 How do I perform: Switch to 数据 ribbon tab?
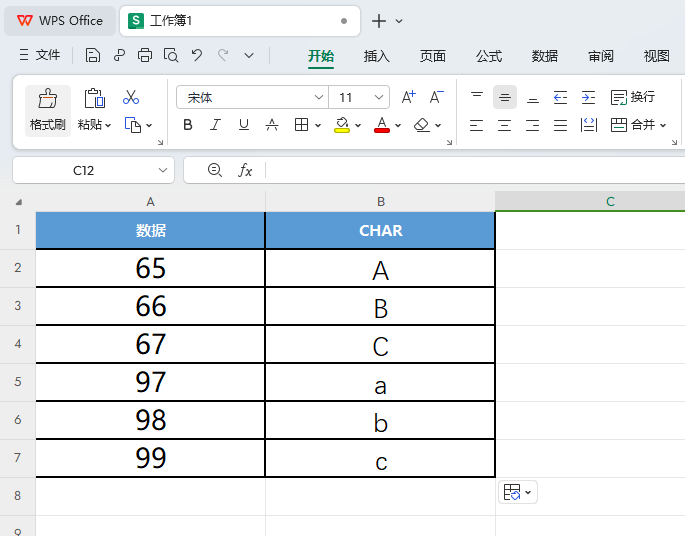click(545, 56)
